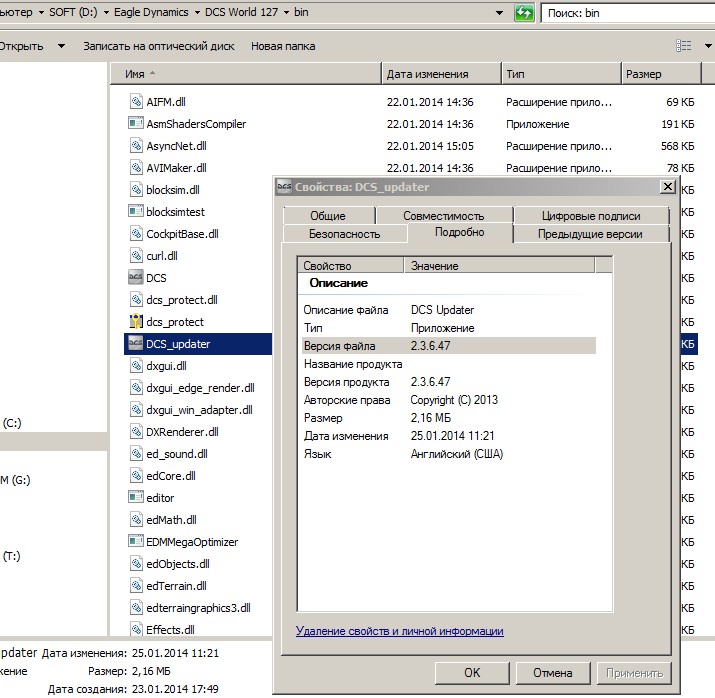Expand the arrow after Eagle Dynamics breadcrumb
The width and height of the screenshot is (715, 698).
point(197,12)
